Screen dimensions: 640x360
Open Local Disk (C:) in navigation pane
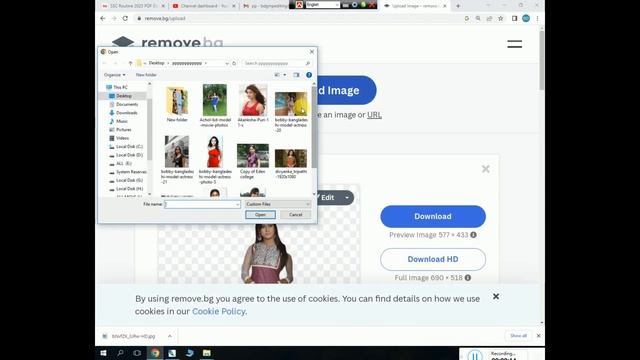click(x=129, y=147)
